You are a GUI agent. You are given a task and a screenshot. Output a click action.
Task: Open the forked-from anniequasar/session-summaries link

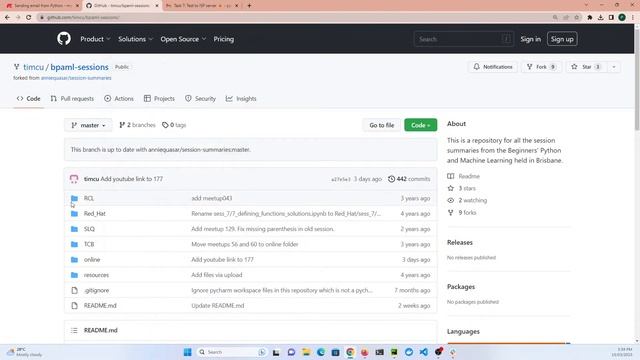point(76,78)
